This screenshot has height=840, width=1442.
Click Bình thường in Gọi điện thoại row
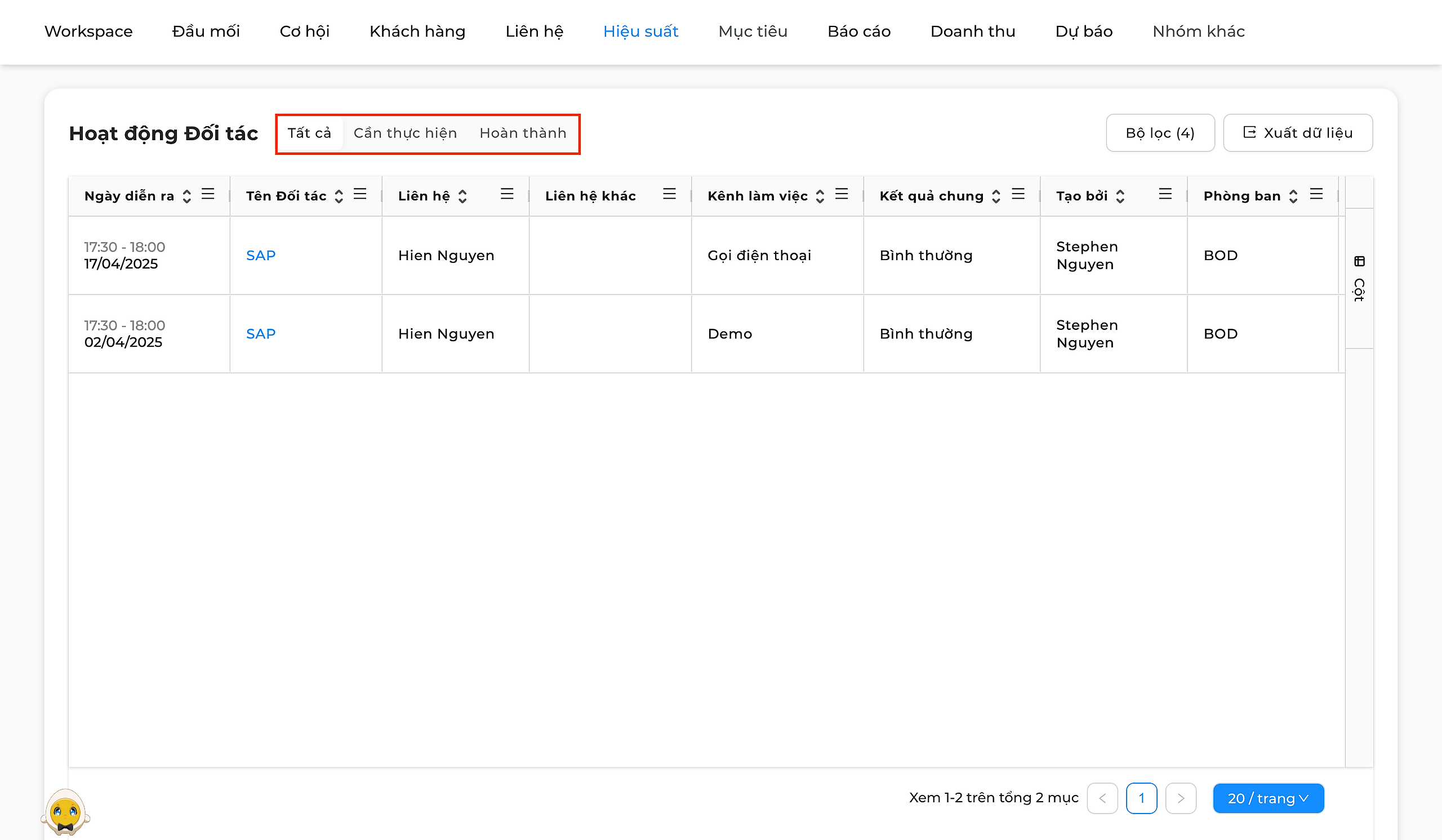coord(926,256)
